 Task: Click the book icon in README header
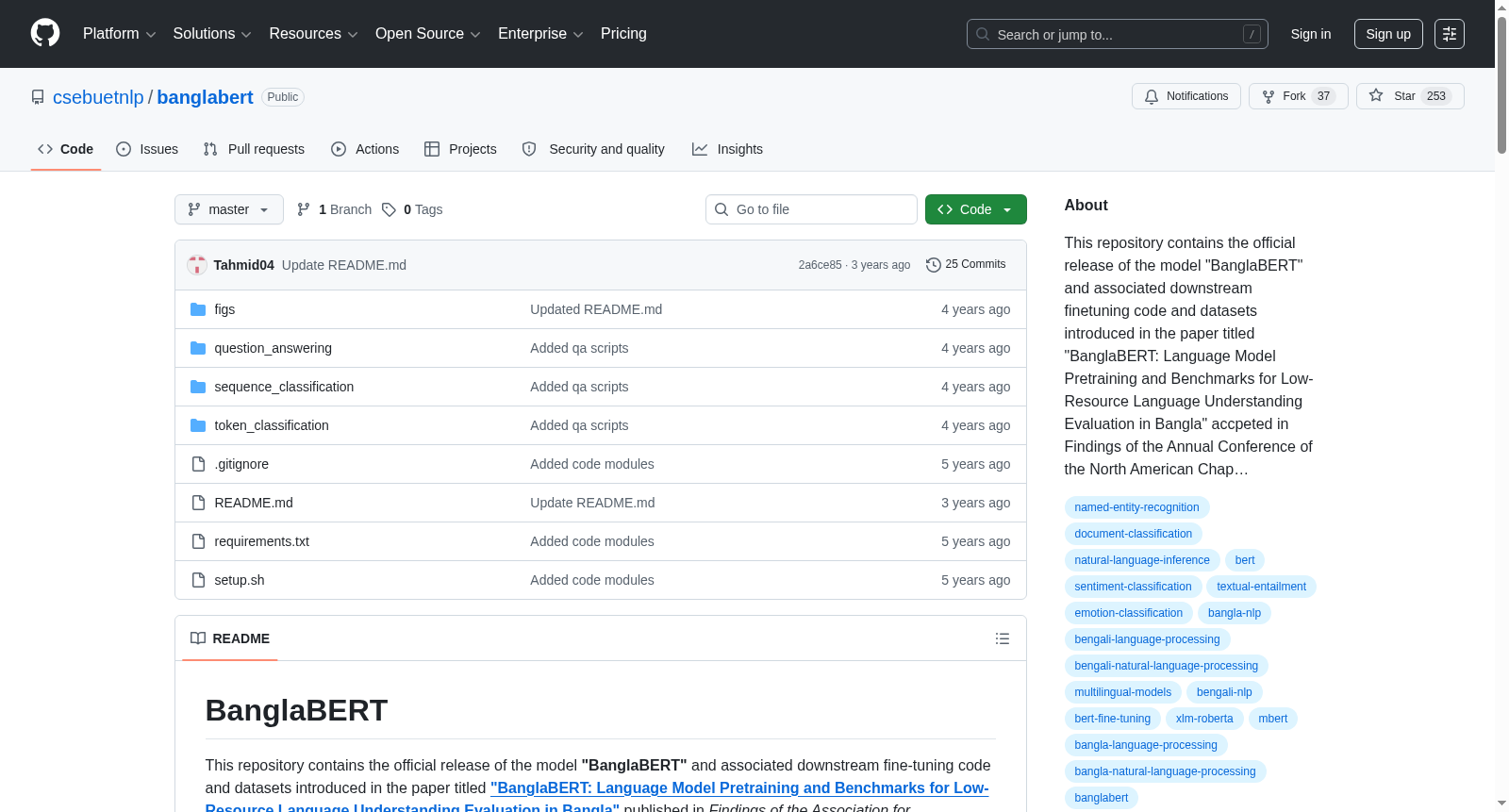click(x=198, y=638)
